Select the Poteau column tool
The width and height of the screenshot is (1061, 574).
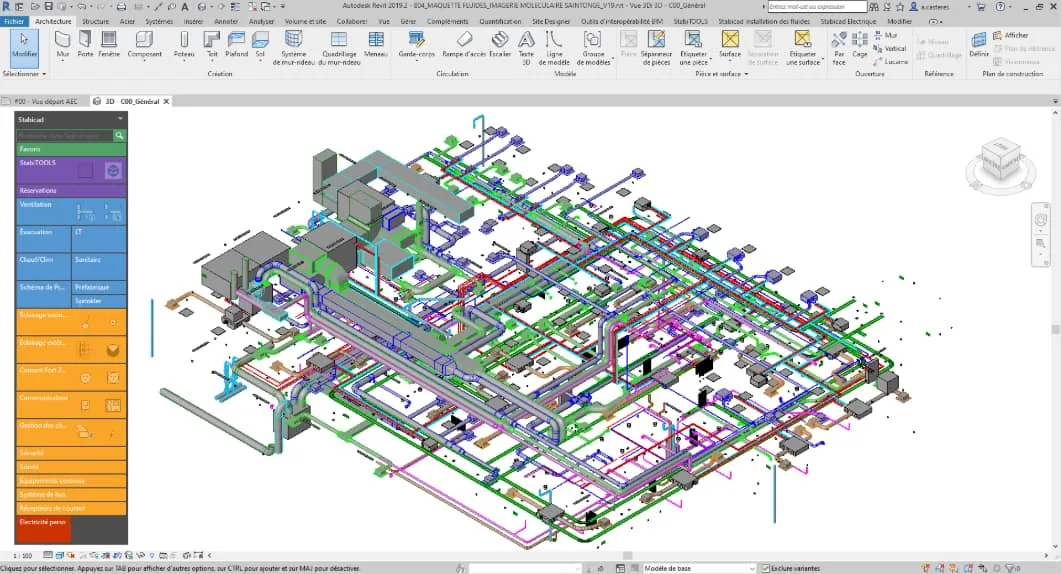pos(183,45)
